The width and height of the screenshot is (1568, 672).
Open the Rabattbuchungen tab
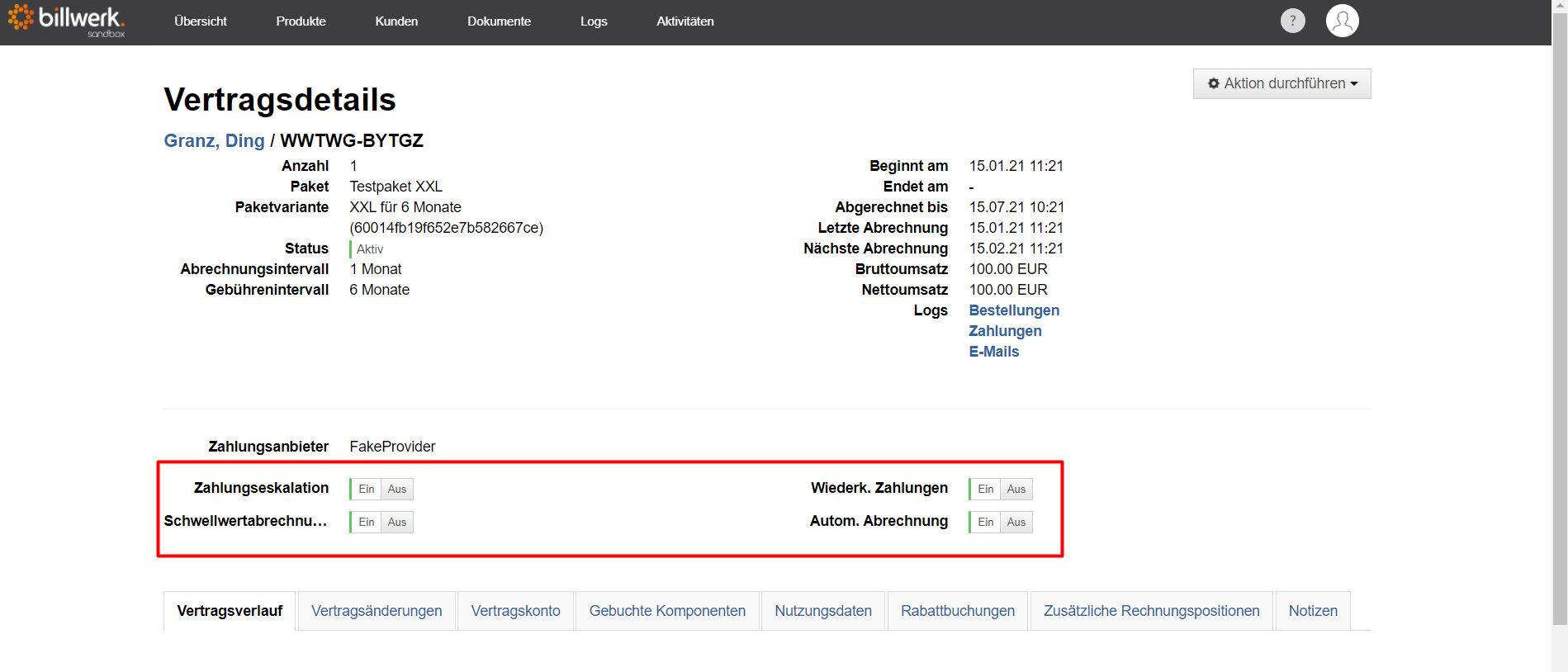958,611
